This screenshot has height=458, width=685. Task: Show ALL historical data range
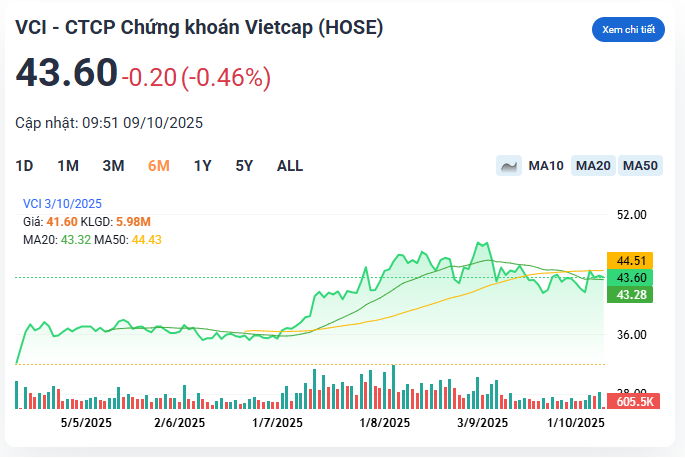point(290,166)
